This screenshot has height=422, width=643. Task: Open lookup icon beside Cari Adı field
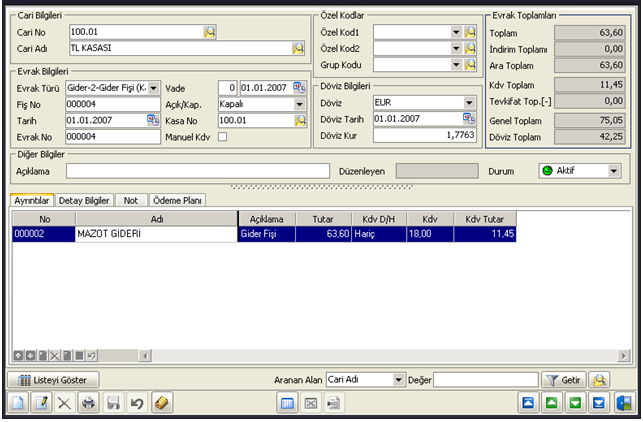pyautogui.click(x=298, y=48)
